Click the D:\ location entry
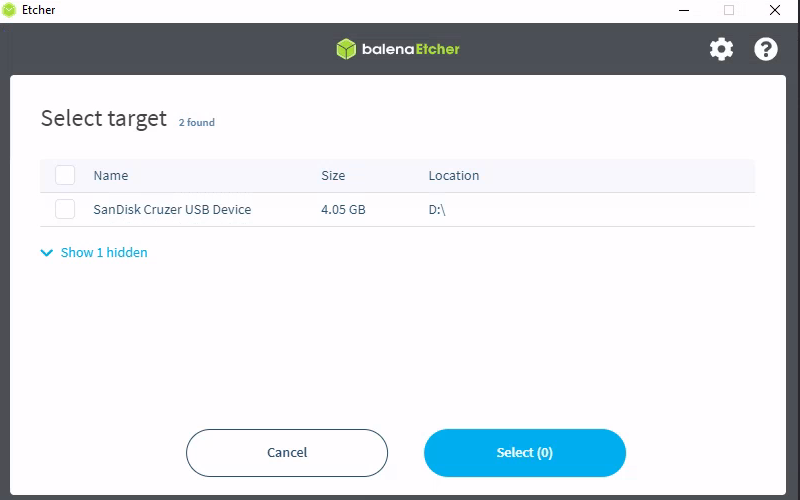 437,210
